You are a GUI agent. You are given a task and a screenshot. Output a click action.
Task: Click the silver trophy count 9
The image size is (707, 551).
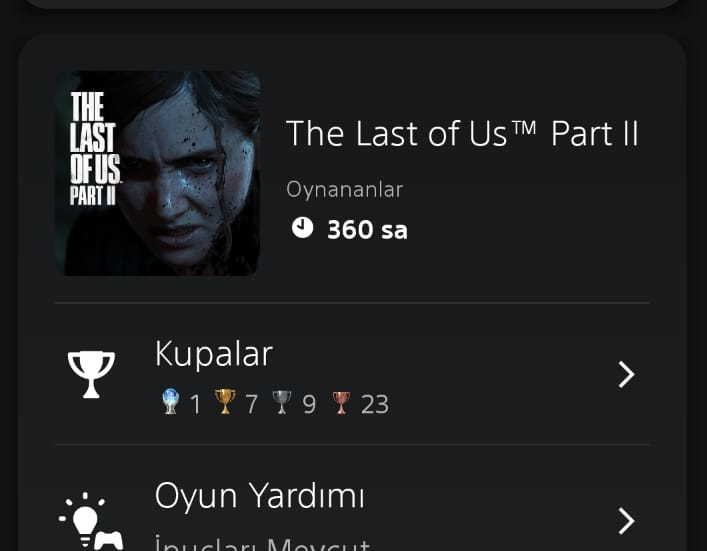point(309,404)
